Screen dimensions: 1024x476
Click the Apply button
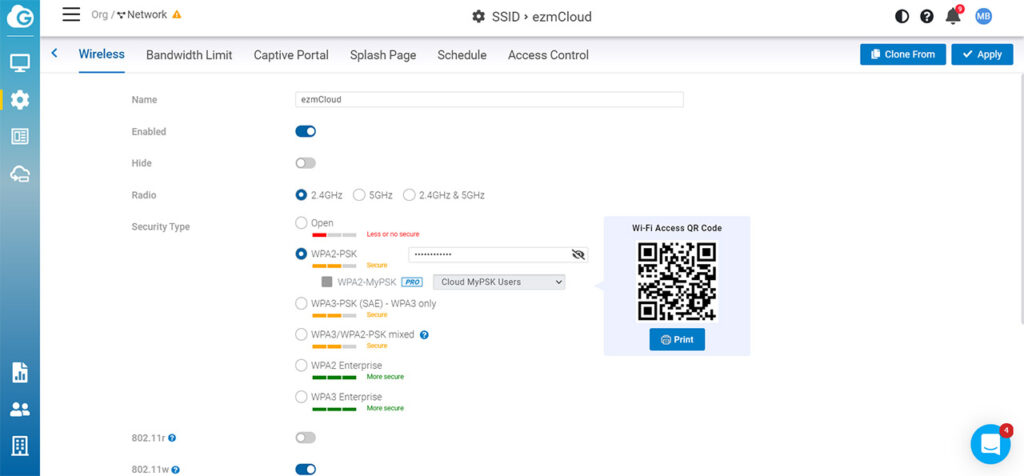(x=981, y=54)
